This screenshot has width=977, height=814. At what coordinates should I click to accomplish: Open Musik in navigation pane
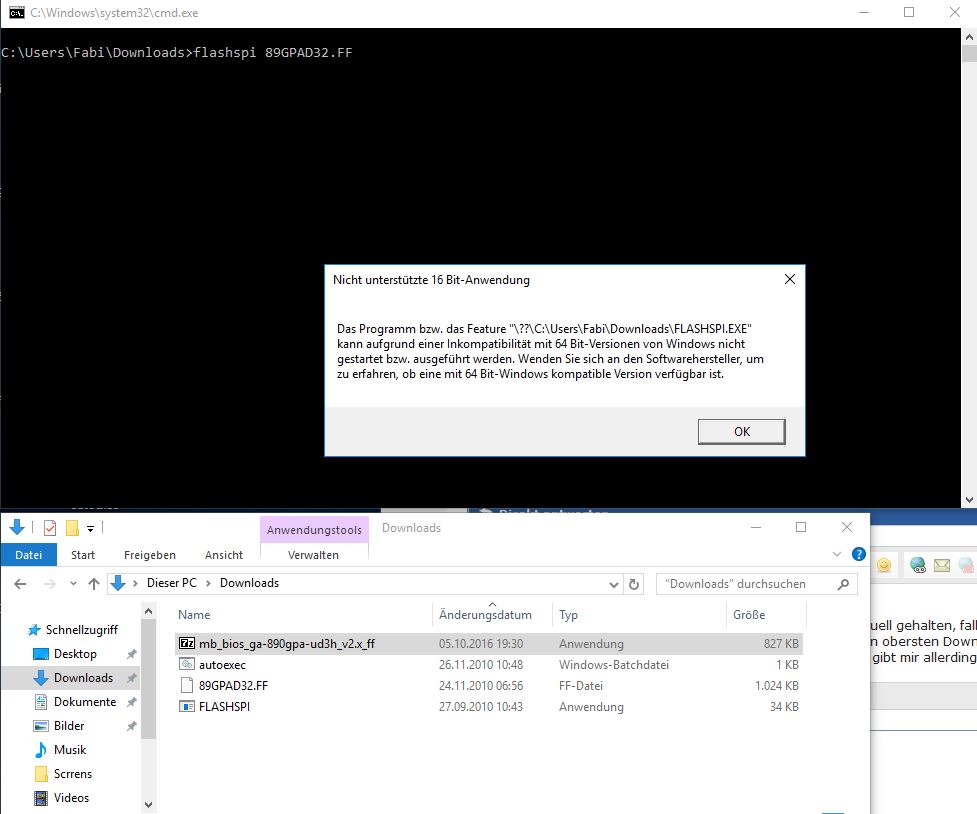tap(70, 750)
